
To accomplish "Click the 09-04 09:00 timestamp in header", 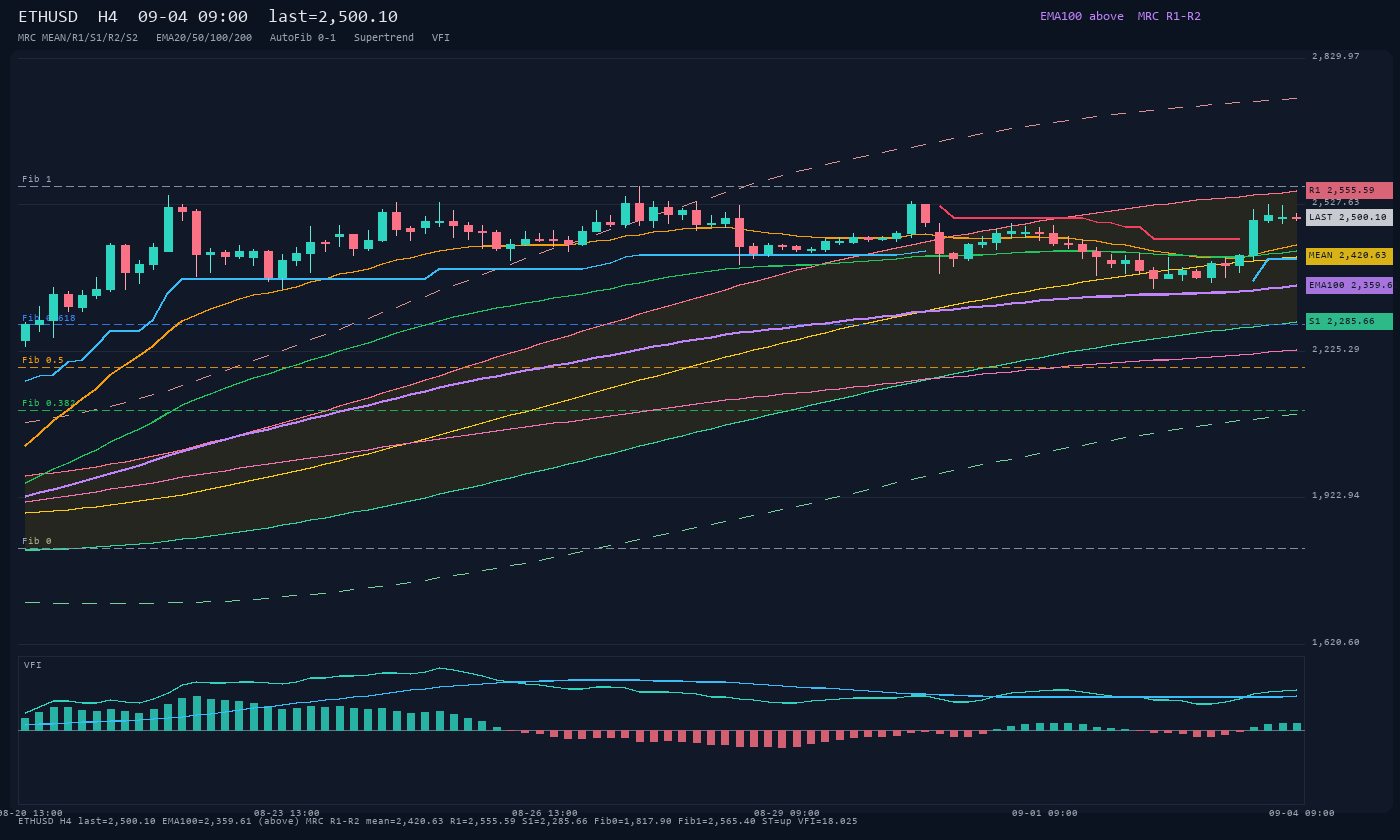I will point(193,17).
